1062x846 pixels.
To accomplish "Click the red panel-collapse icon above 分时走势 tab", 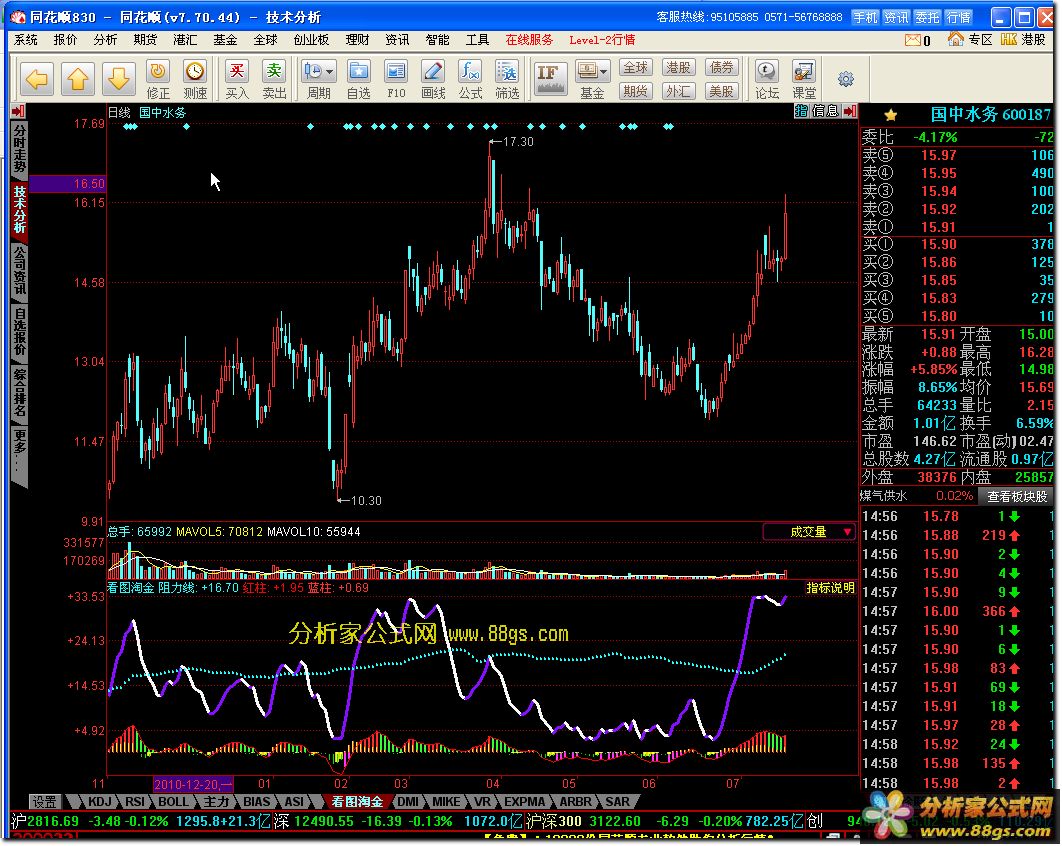I will (18, 110).
